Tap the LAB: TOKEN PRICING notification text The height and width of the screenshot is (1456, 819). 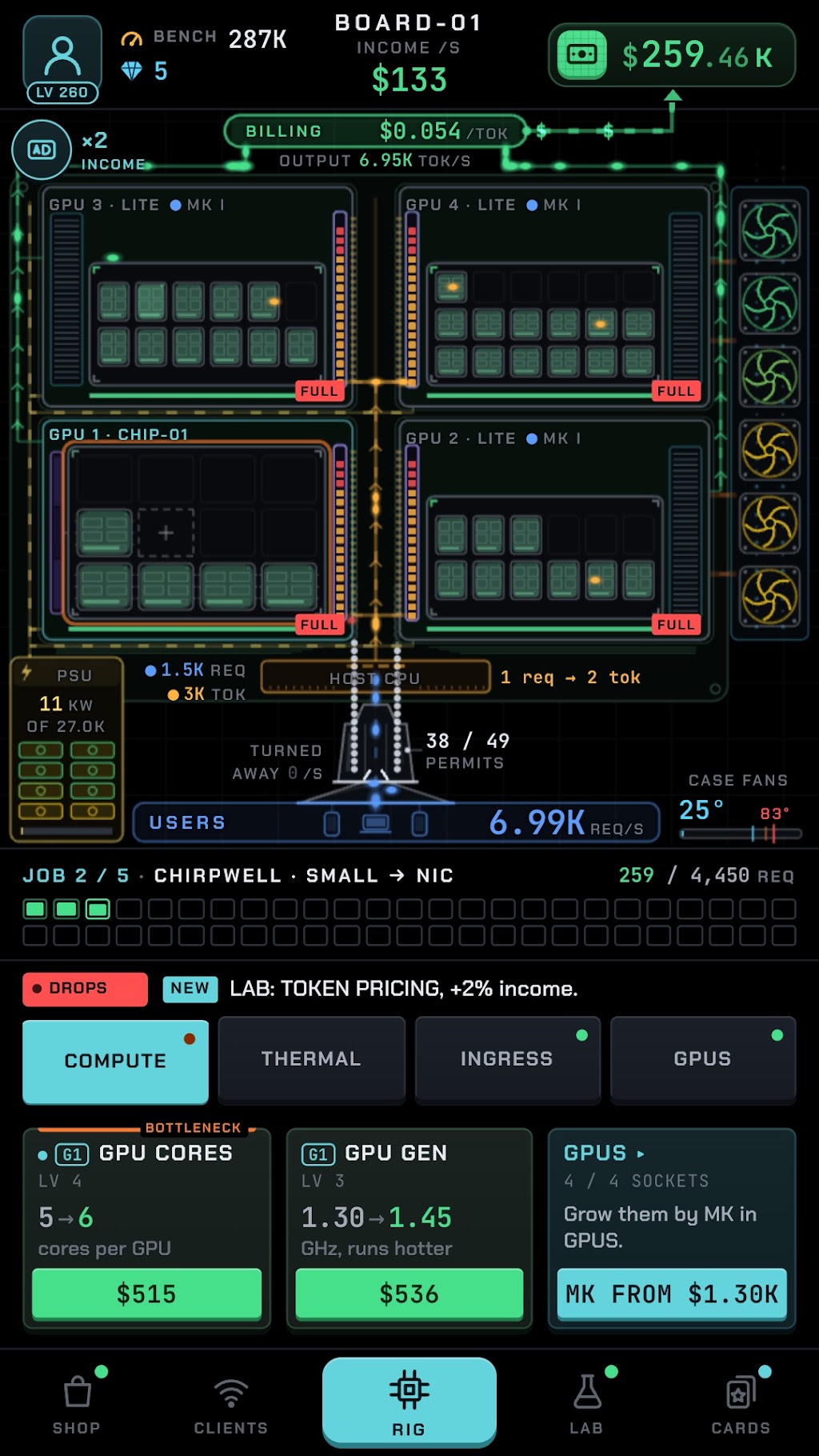[404, 989]
